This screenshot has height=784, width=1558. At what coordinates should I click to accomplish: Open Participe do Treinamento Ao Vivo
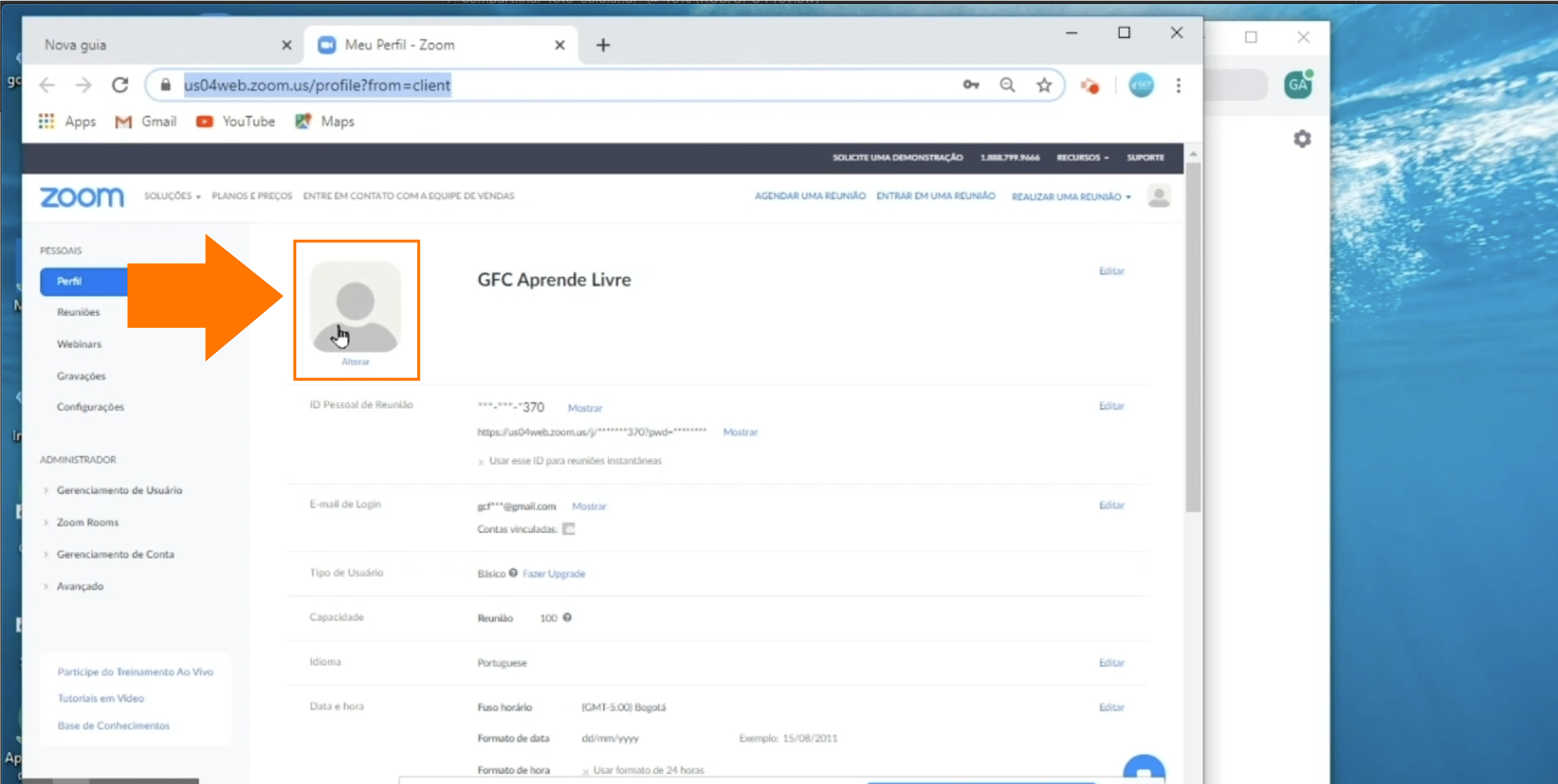[135, 672]
